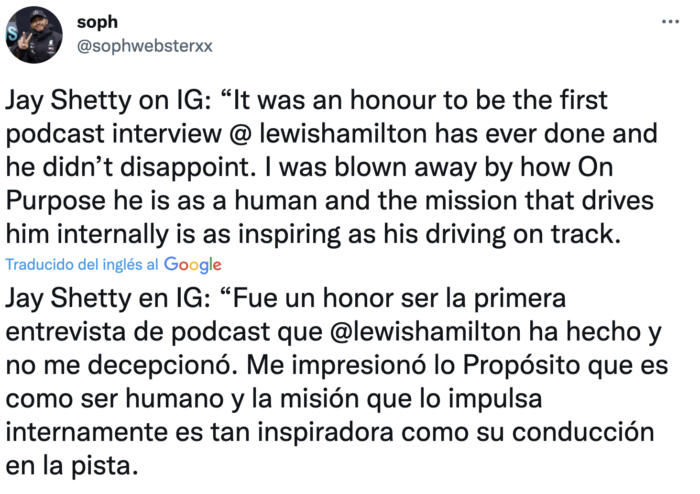This screenshot has height=494, width=700.
Task: Click the Google logo in translation notice
Action: 192,265
